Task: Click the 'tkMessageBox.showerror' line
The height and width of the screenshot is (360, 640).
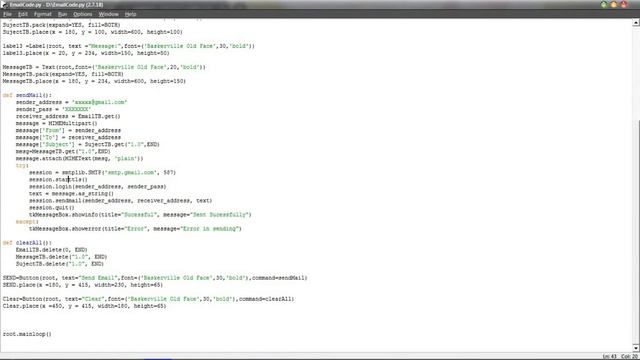Action: tap(136, 229)
